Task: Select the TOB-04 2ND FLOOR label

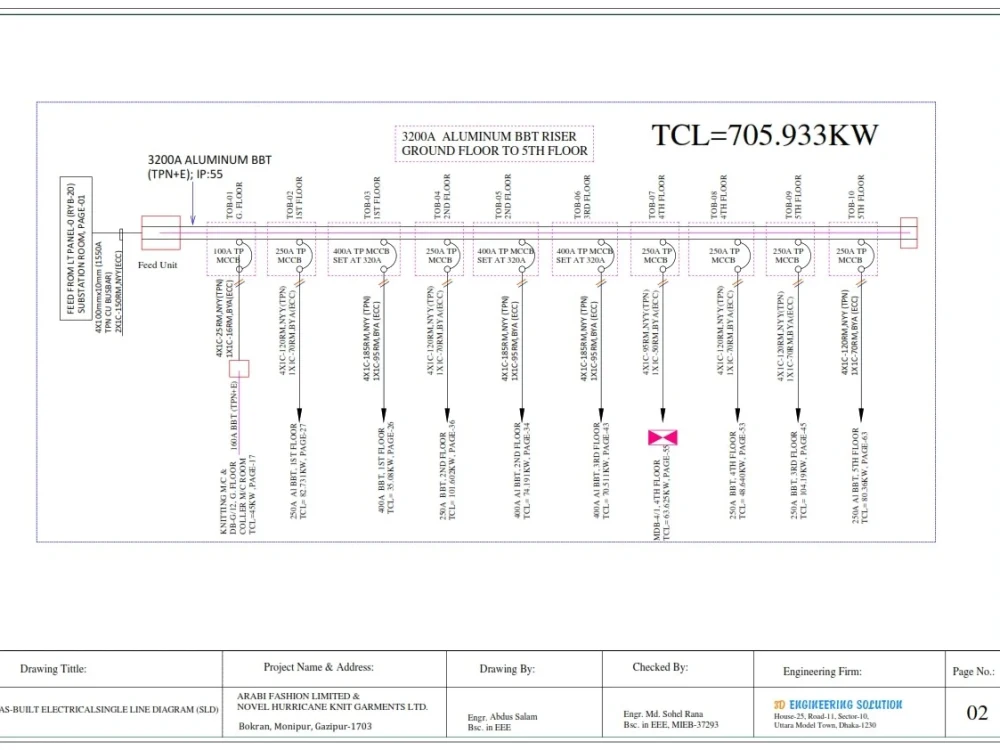Action: (441, 196)
